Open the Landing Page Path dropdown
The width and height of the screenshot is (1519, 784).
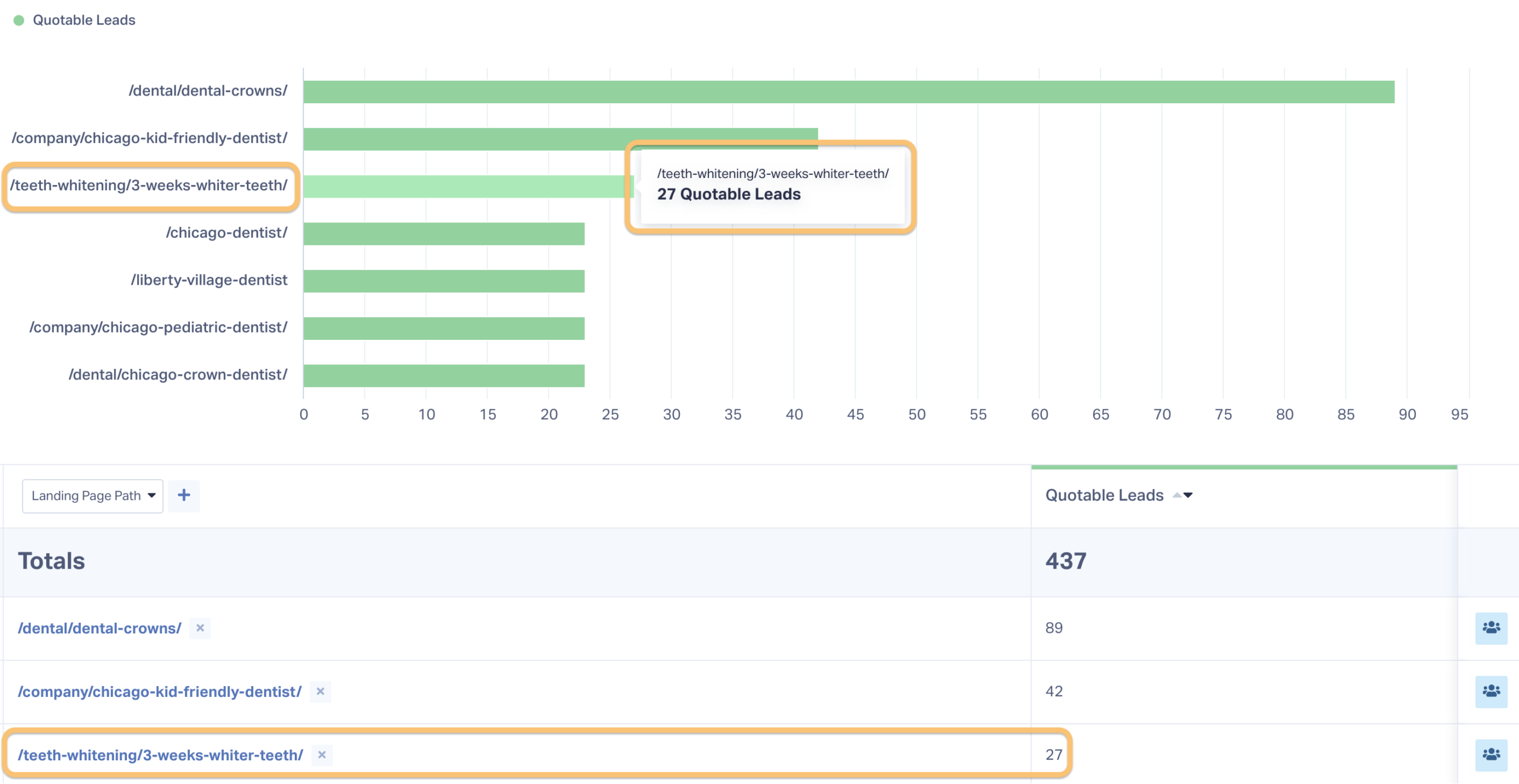[x=93, y=496]
